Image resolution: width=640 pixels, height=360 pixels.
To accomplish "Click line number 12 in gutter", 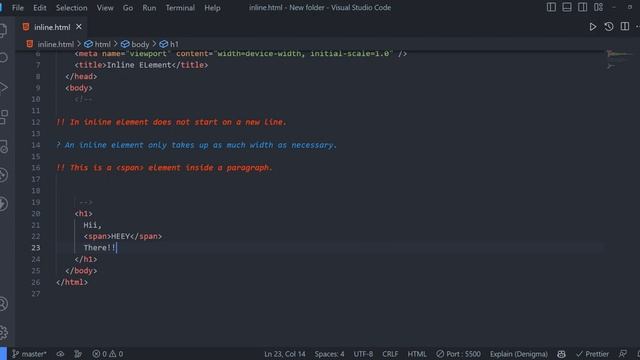I will 36,122.
